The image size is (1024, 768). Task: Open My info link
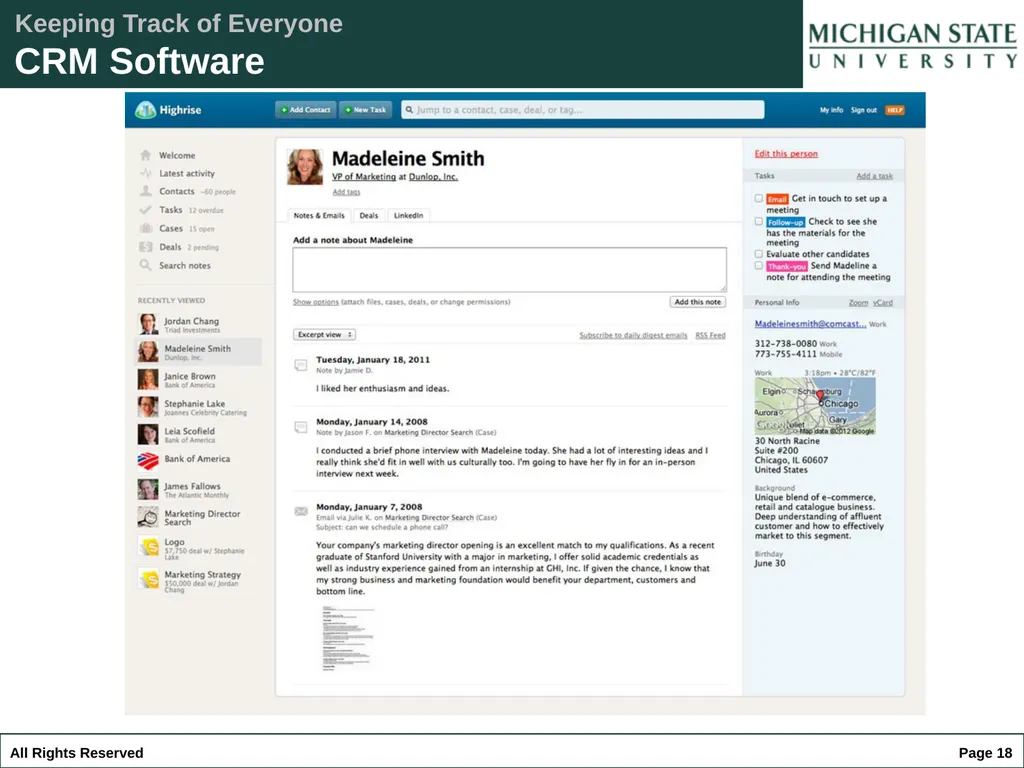click(831, 110)
